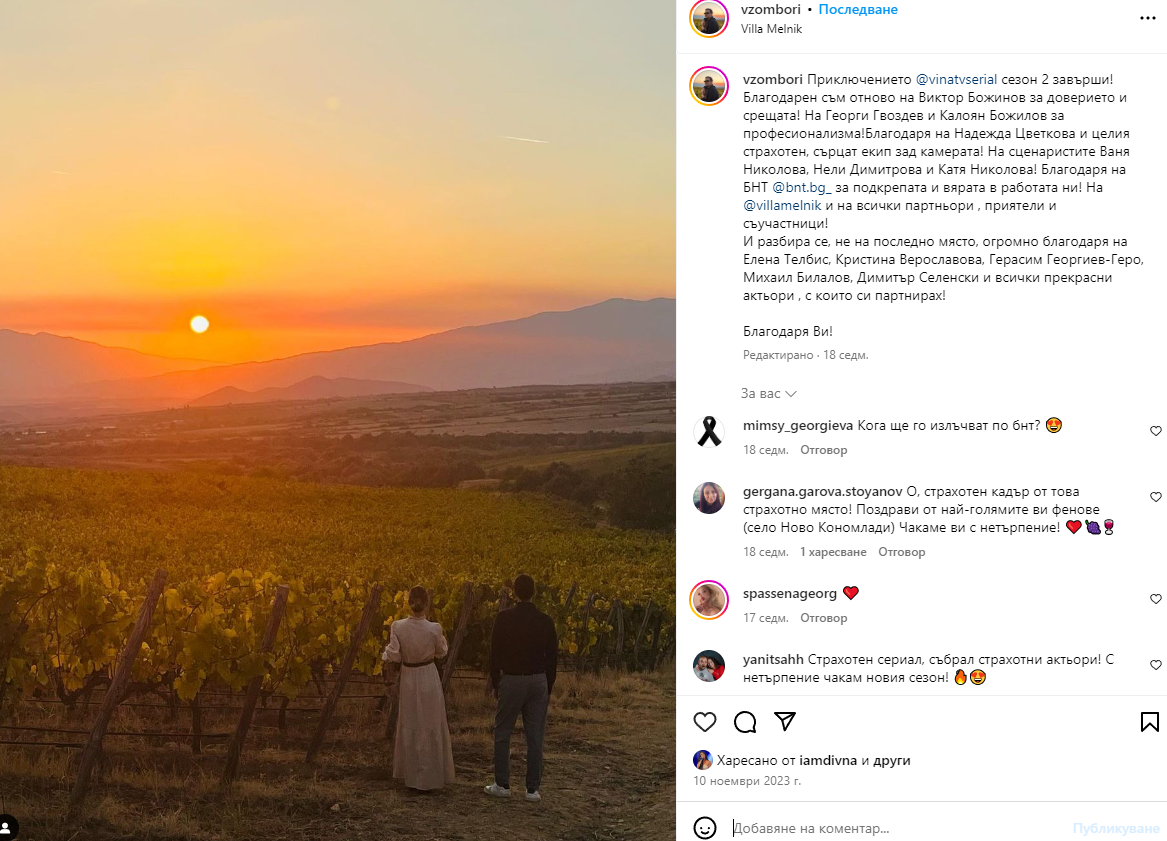Share post via paper plane icon
Viewport: 1167px width, 841px height.
coord(785,722)
